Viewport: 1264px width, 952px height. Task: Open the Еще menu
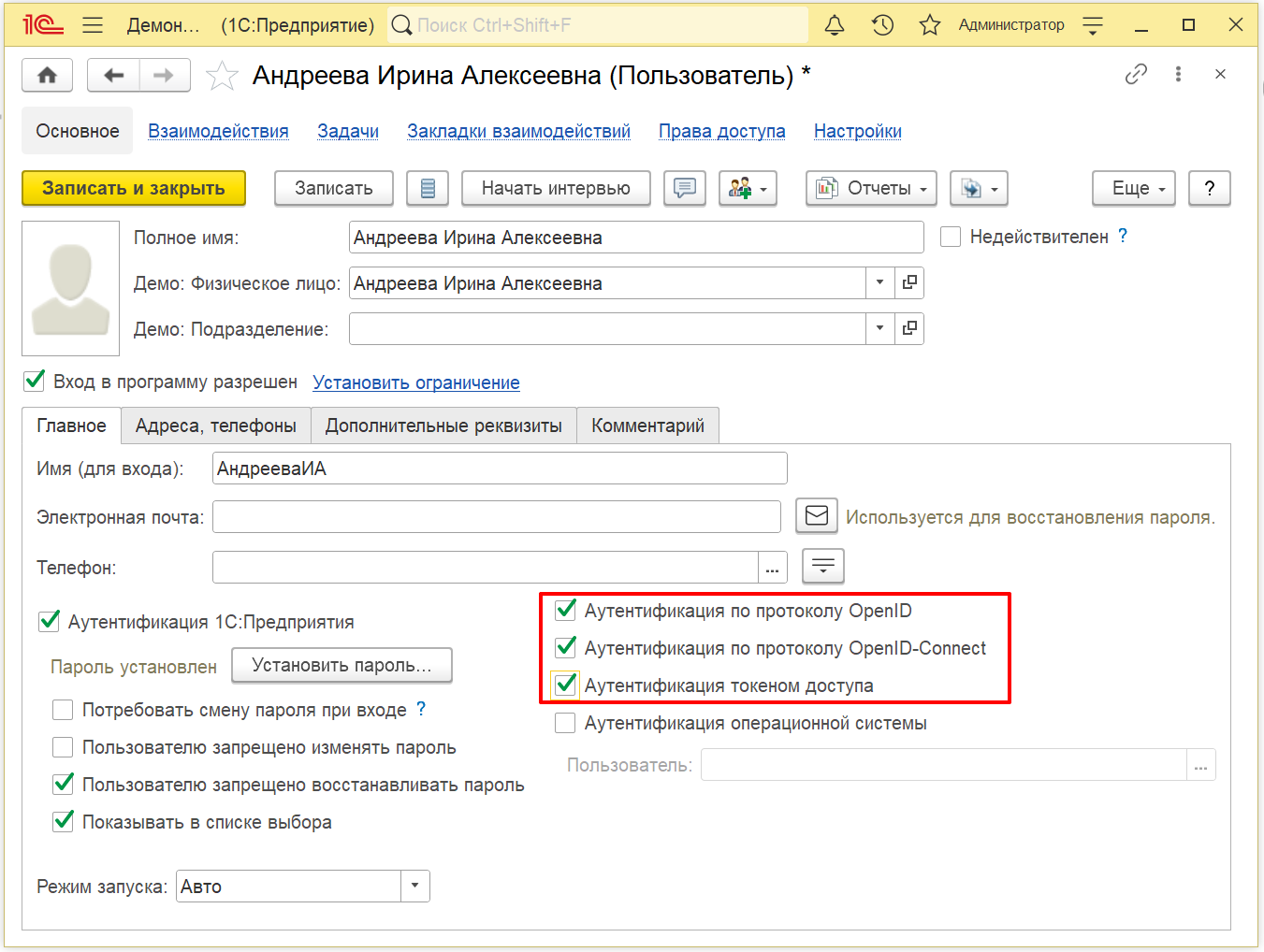tap(1134, 188)
